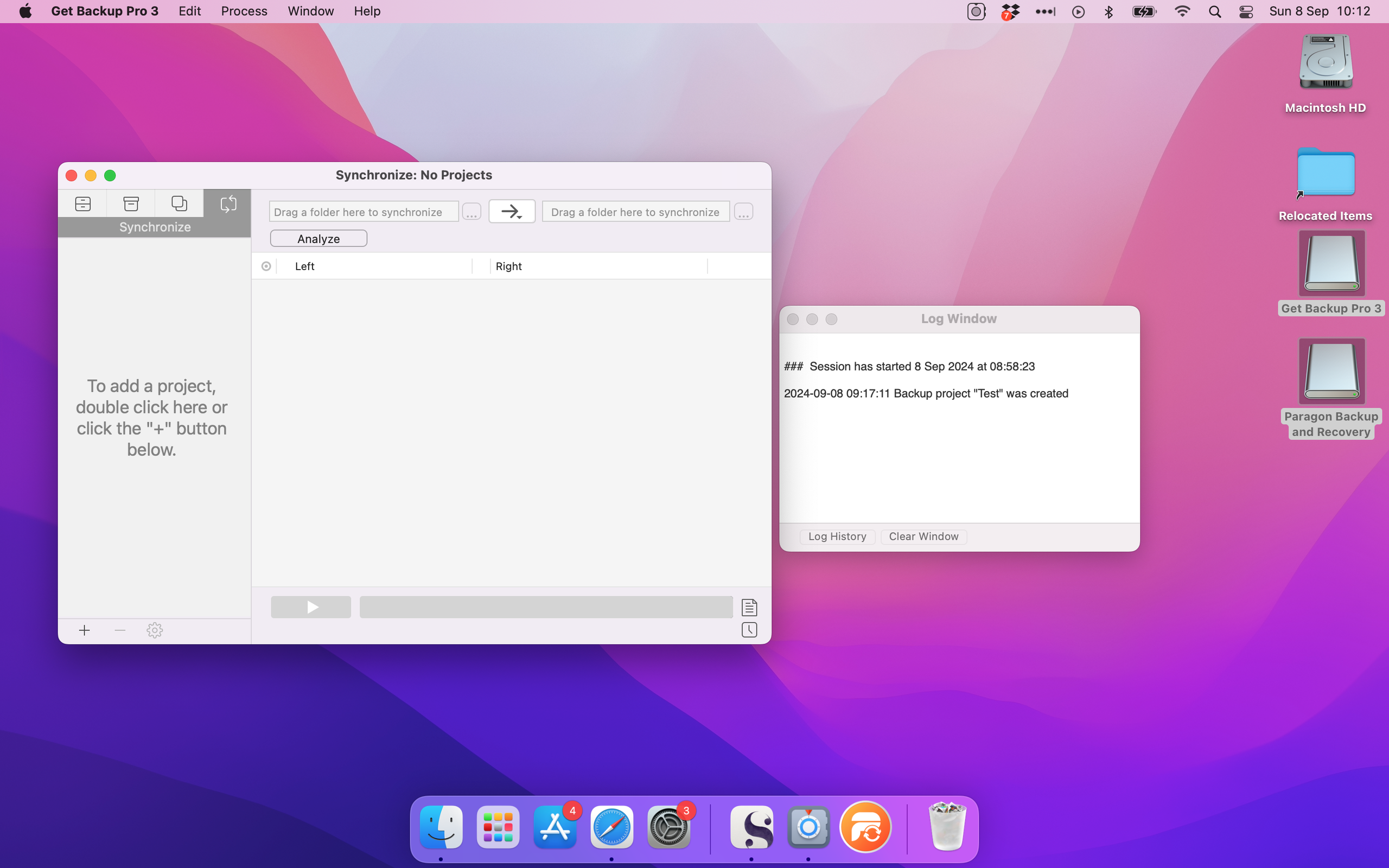Click the Analyze button
The height and width of the screenshot is (868, 1389).
pos(318,238)
